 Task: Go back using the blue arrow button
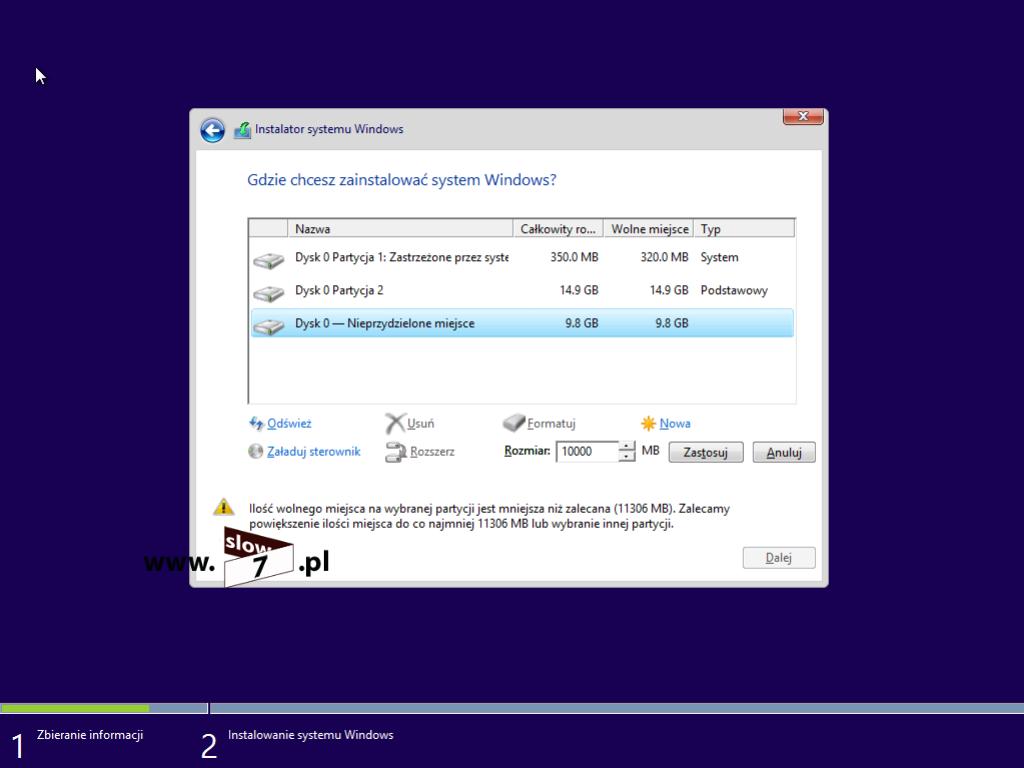click(212, 130)
